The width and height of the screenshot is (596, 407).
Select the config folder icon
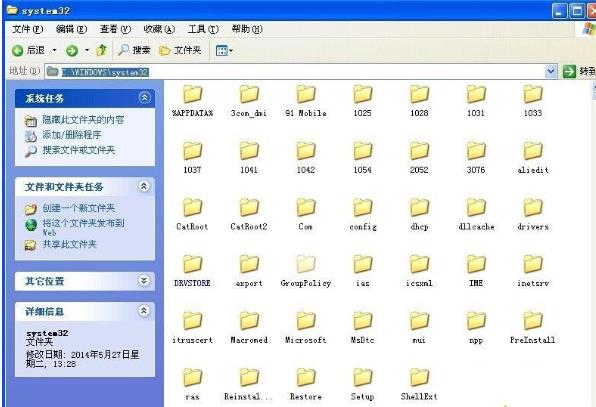[363, 207]
